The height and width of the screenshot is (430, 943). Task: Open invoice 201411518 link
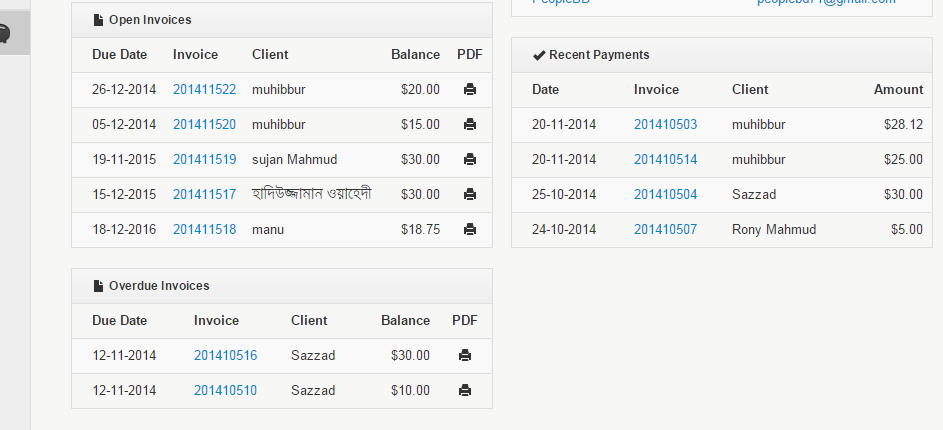point(204,230)
